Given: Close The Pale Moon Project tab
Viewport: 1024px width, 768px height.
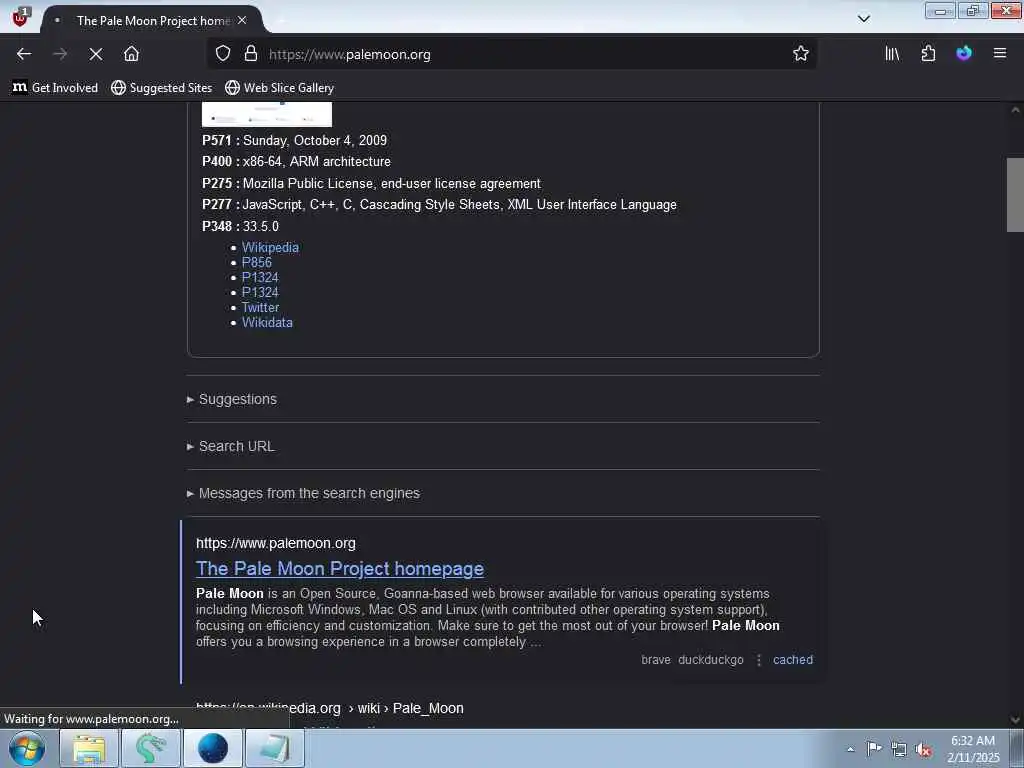Looking at the screenshot, I should [242, 20].
